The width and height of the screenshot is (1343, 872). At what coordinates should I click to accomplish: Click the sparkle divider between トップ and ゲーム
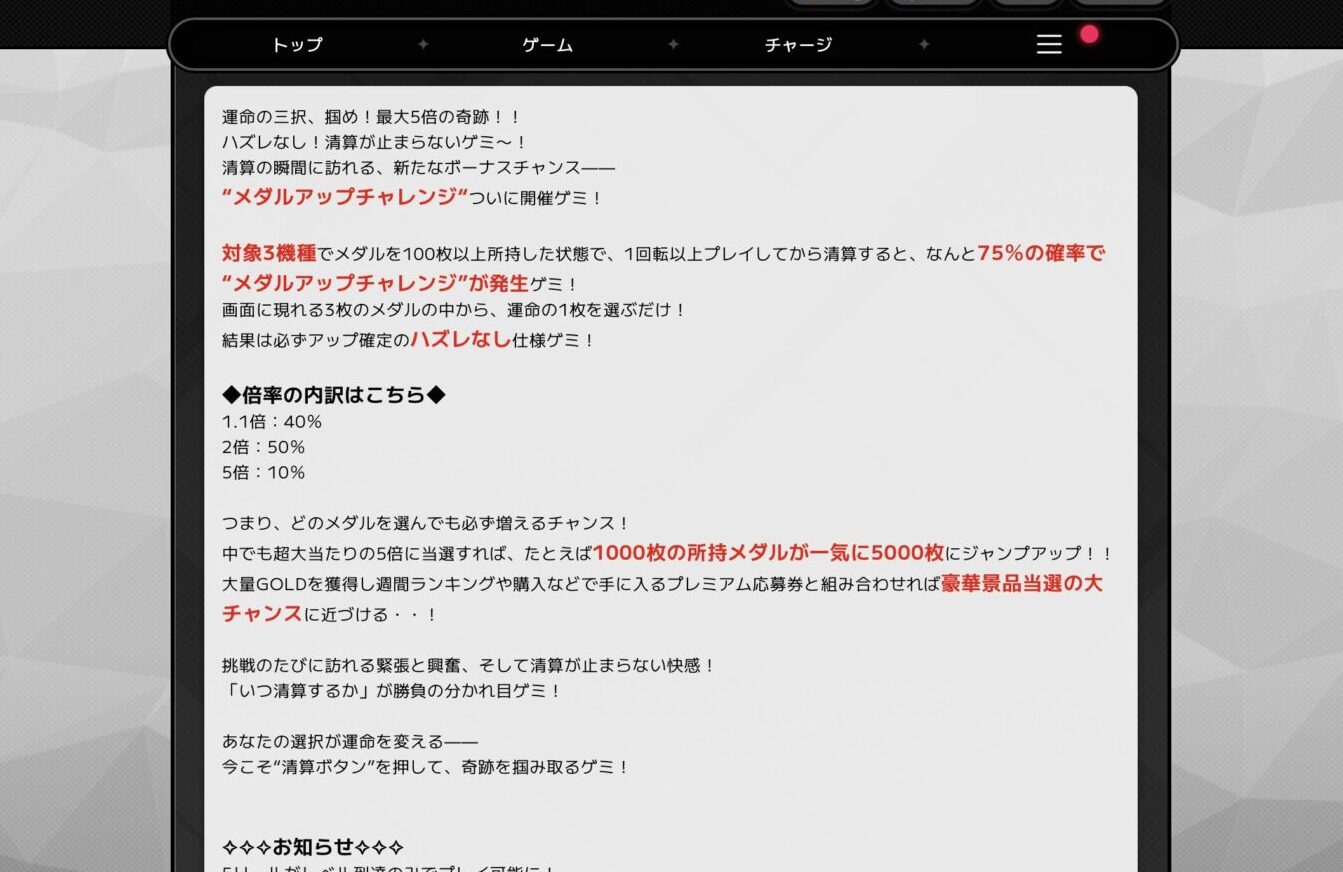click(423, 45)
